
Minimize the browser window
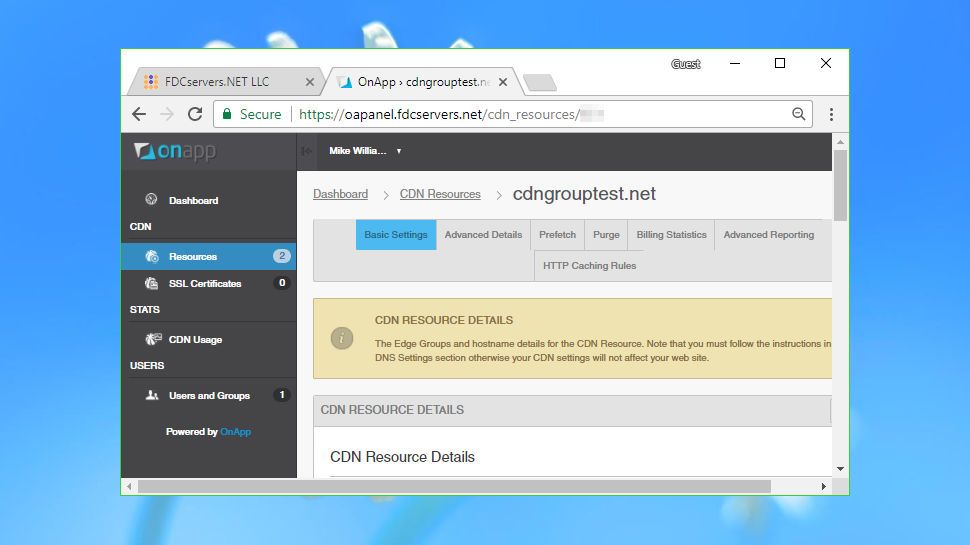tap(735, 63)
